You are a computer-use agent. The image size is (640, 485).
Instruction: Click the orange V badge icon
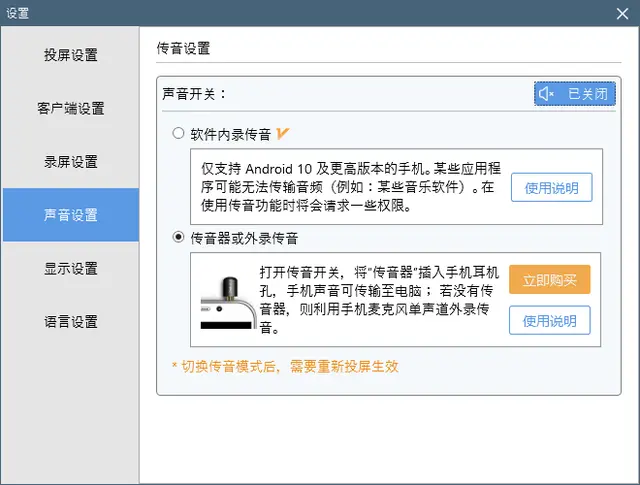(282, 133)
